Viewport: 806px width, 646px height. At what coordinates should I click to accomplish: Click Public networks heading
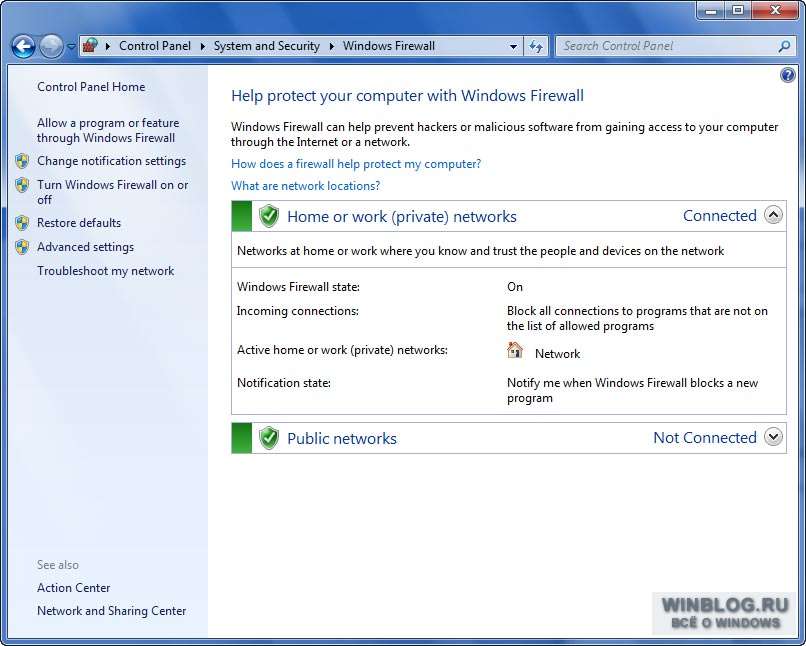(x=342, y=438)
